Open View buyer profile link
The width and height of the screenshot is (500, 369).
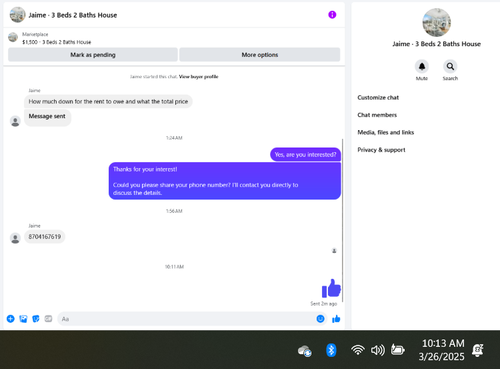(198, 77)
